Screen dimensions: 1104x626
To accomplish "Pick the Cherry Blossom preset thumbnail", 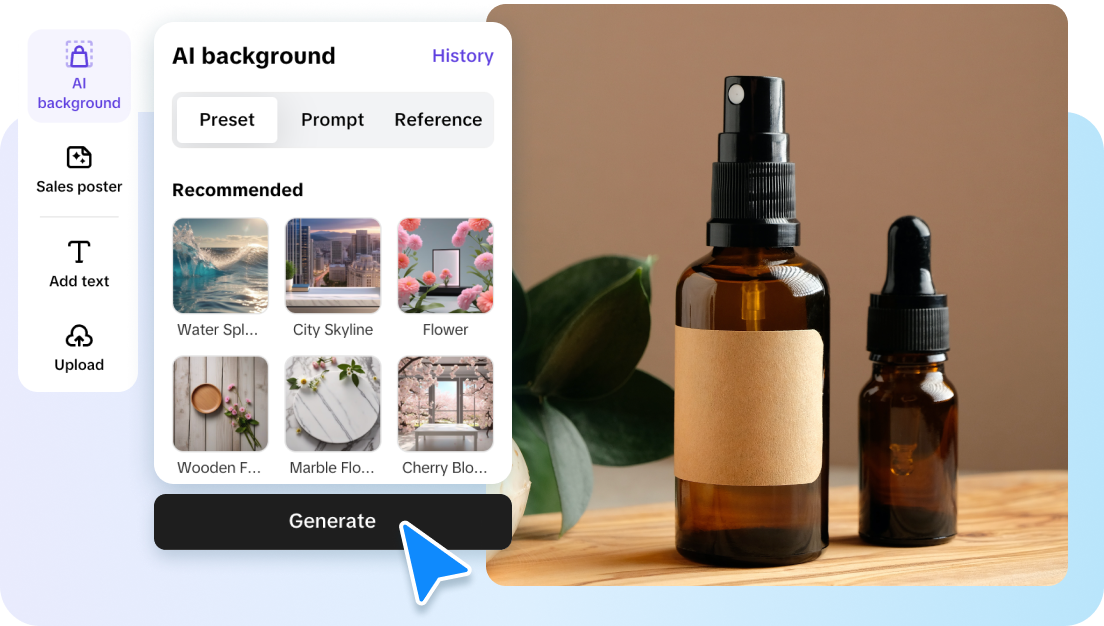I will point(445,403).
